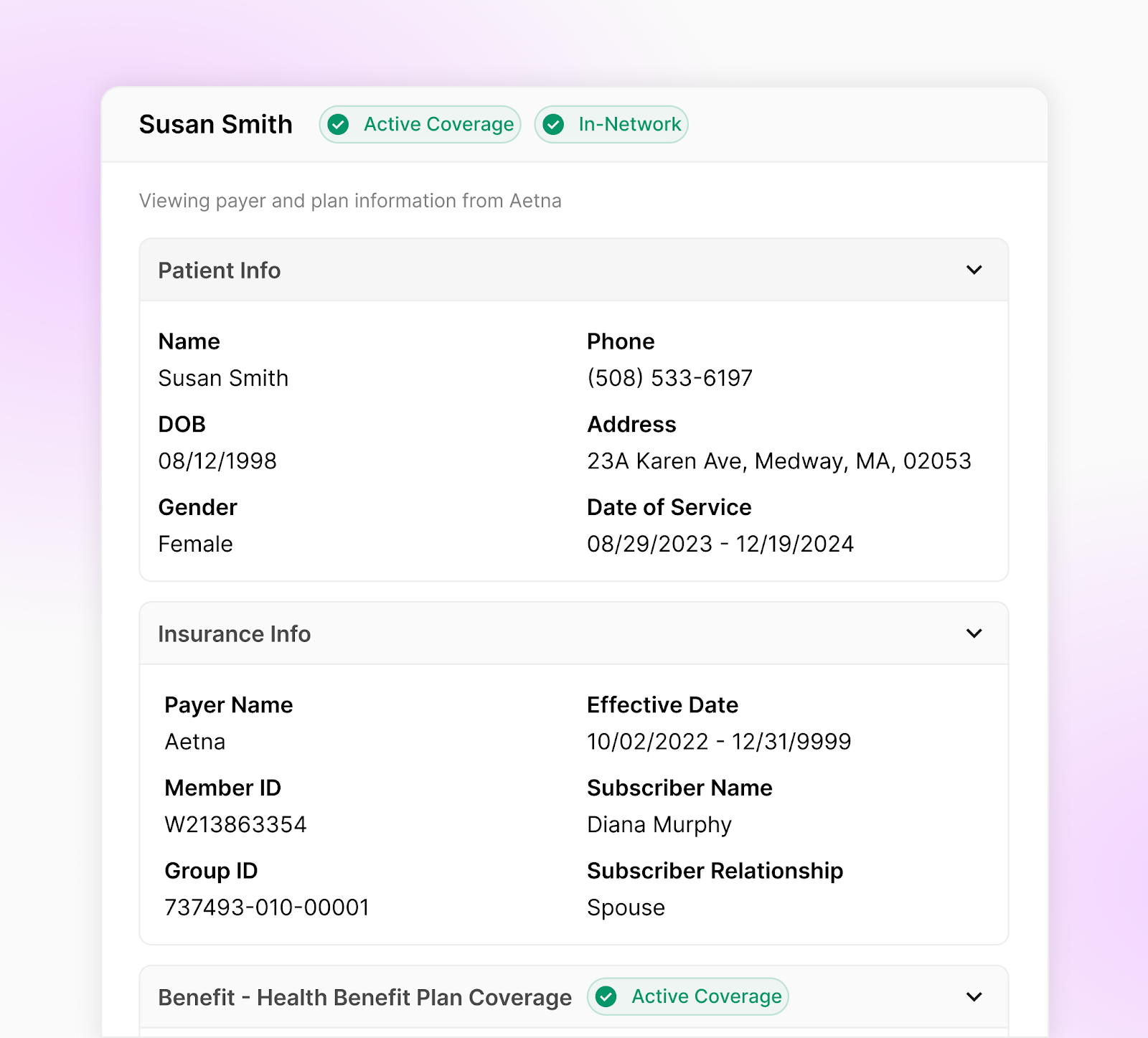
Task: Select Benefit - Health Benefit Plan Coverage title
Action: click(364, 997)
